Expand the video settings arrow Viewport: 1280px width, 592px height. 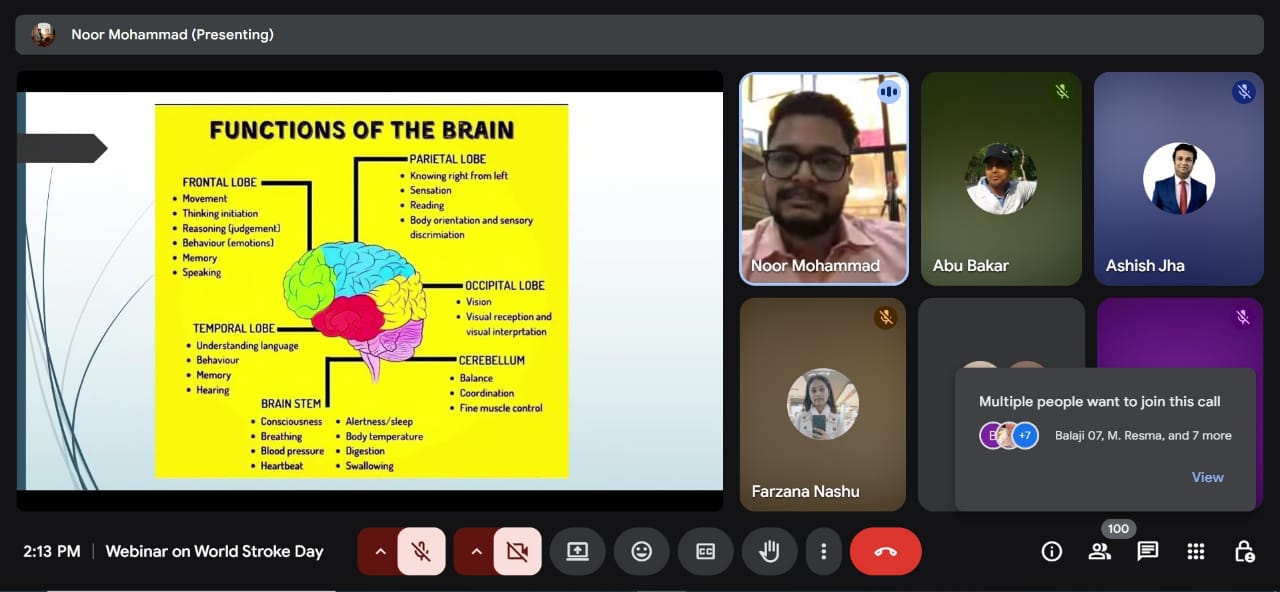point(476,551)
